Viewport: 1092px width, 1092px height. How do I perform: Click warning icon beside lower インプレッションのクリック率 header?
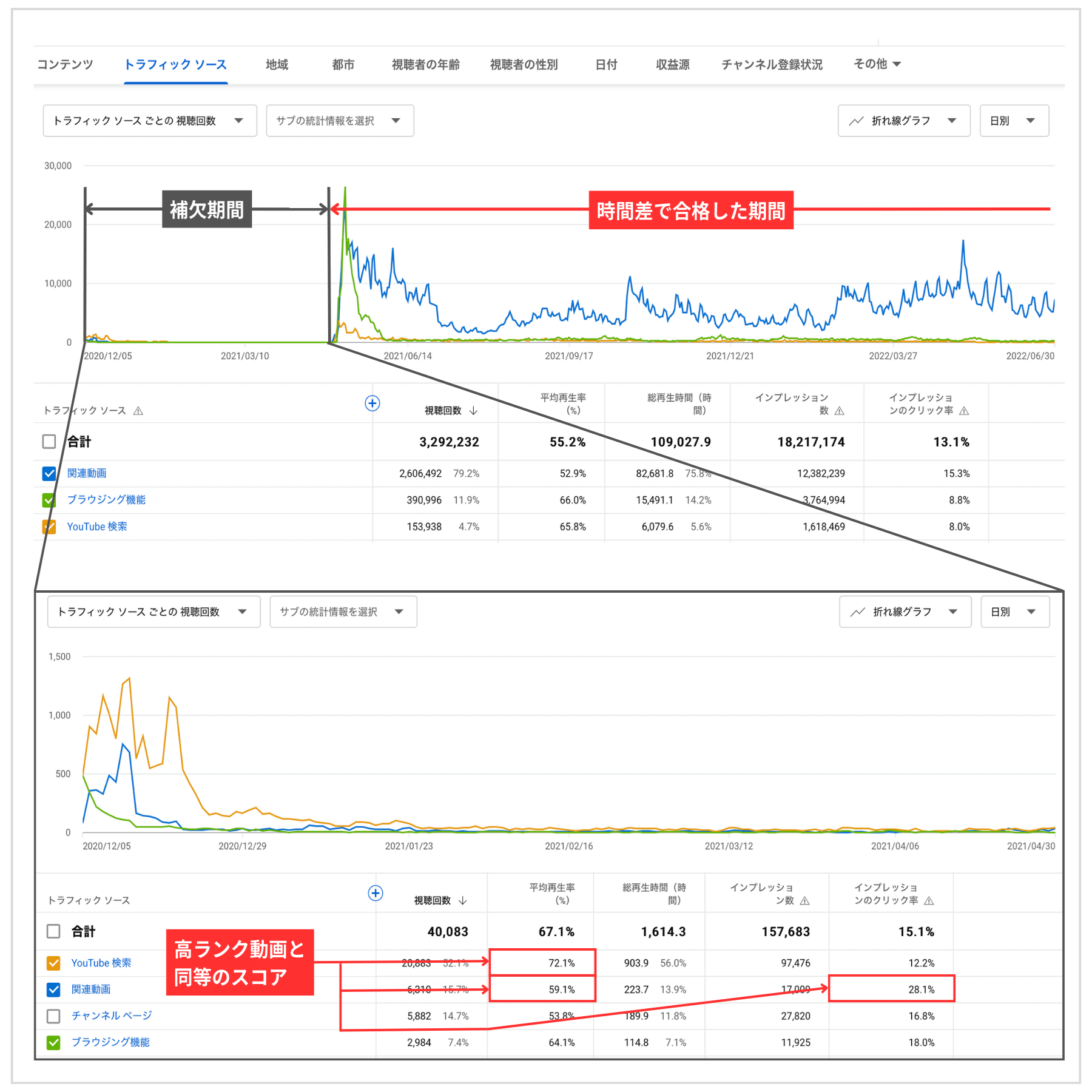coord(929,900)
